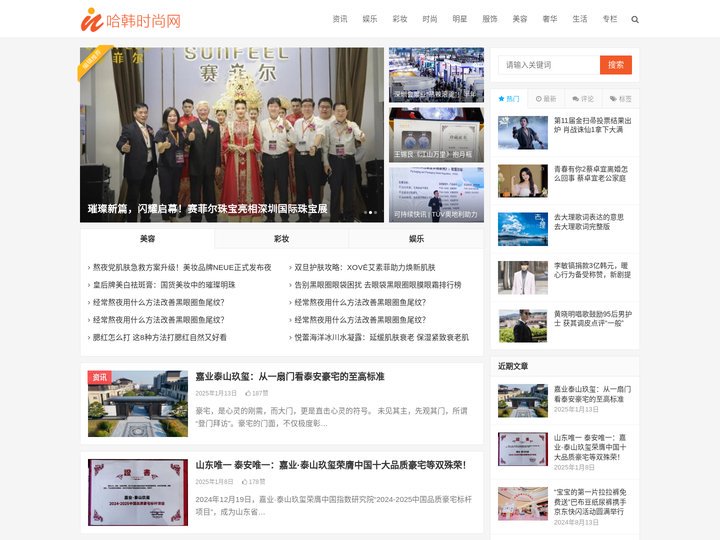The width and height of the screenshot is (720, 540).
Task: Focus the 请输入关键词 search field
Action: (x=549, y=65)
